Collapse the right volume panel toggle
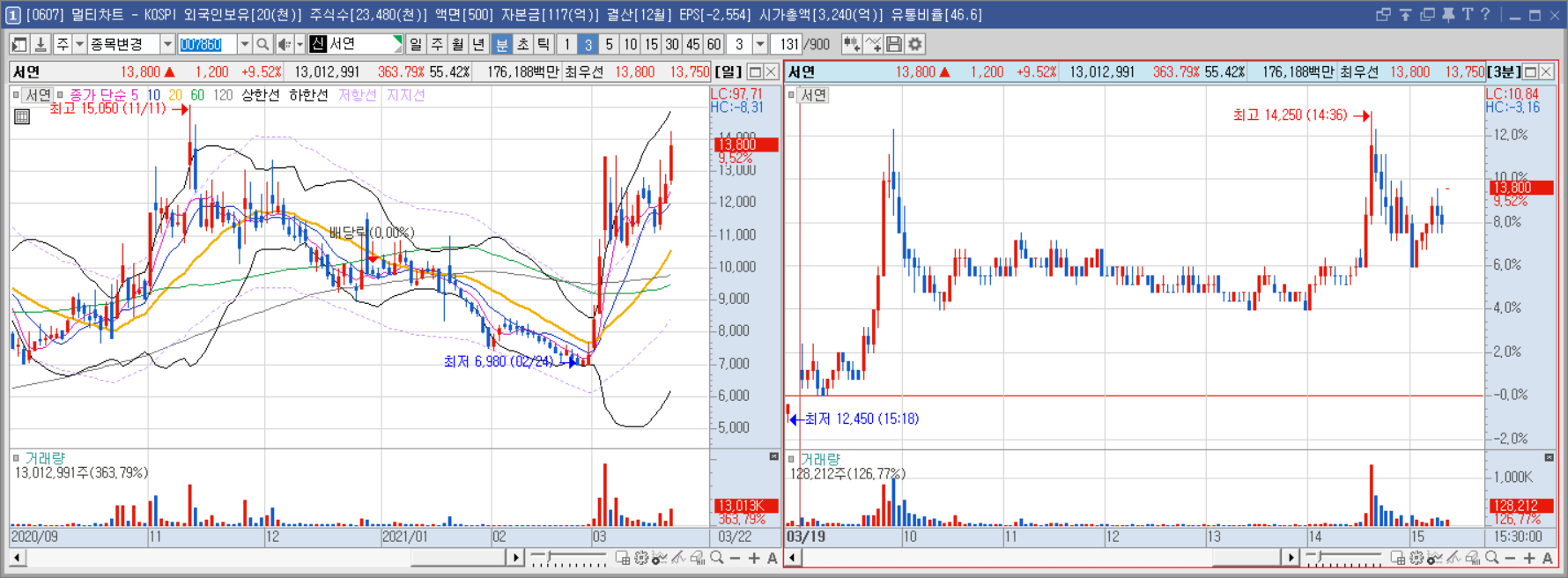1568x578 pixels. click(x=1549, y=457)
